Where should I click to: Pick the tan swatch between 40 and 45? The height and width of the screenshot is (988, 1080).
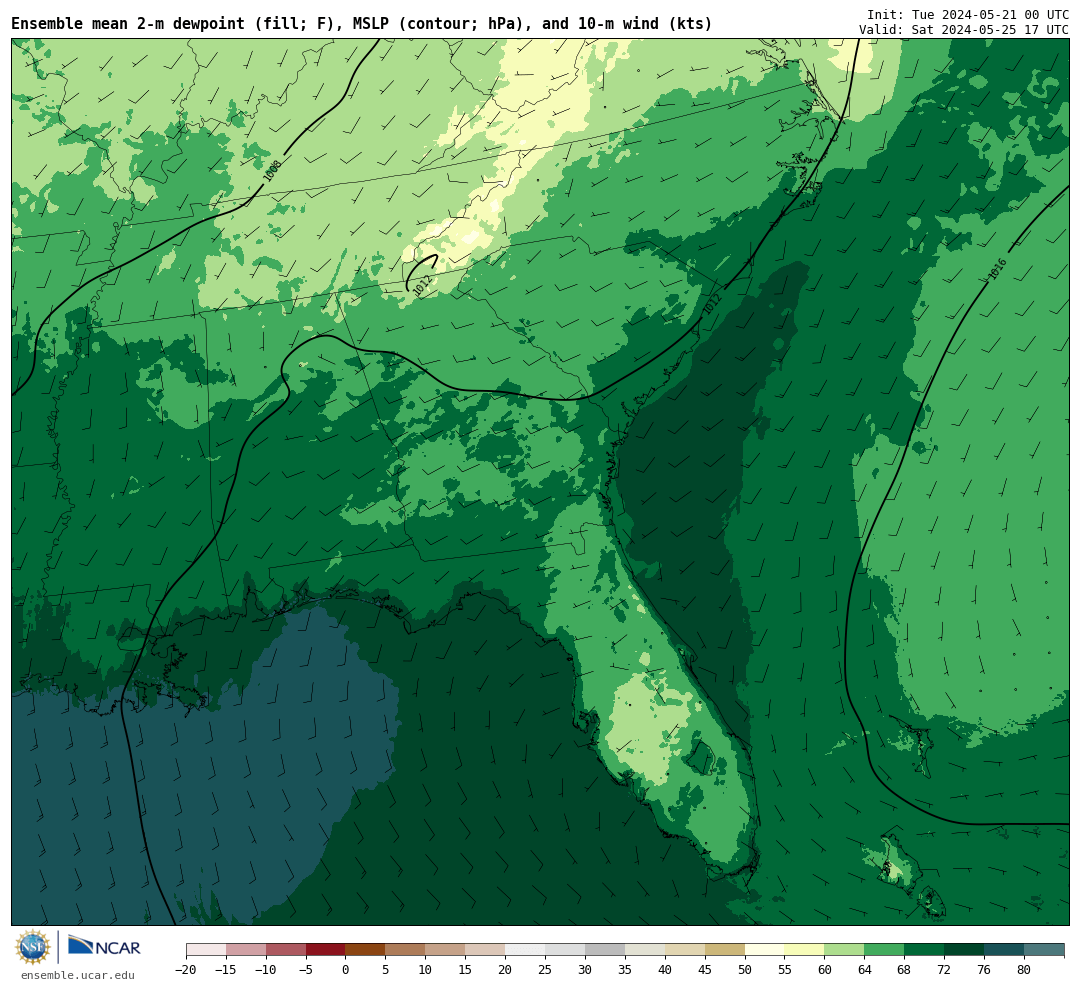(685, 950)
